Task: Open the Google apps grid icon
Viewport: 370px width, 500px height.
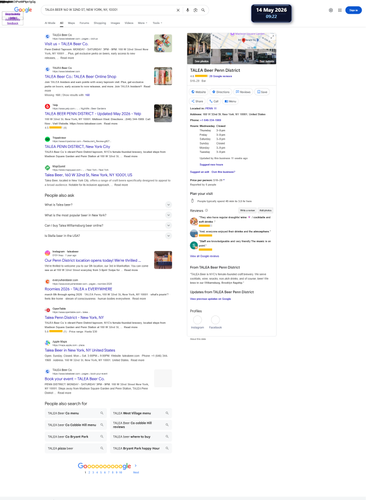Action: [340, 10]
